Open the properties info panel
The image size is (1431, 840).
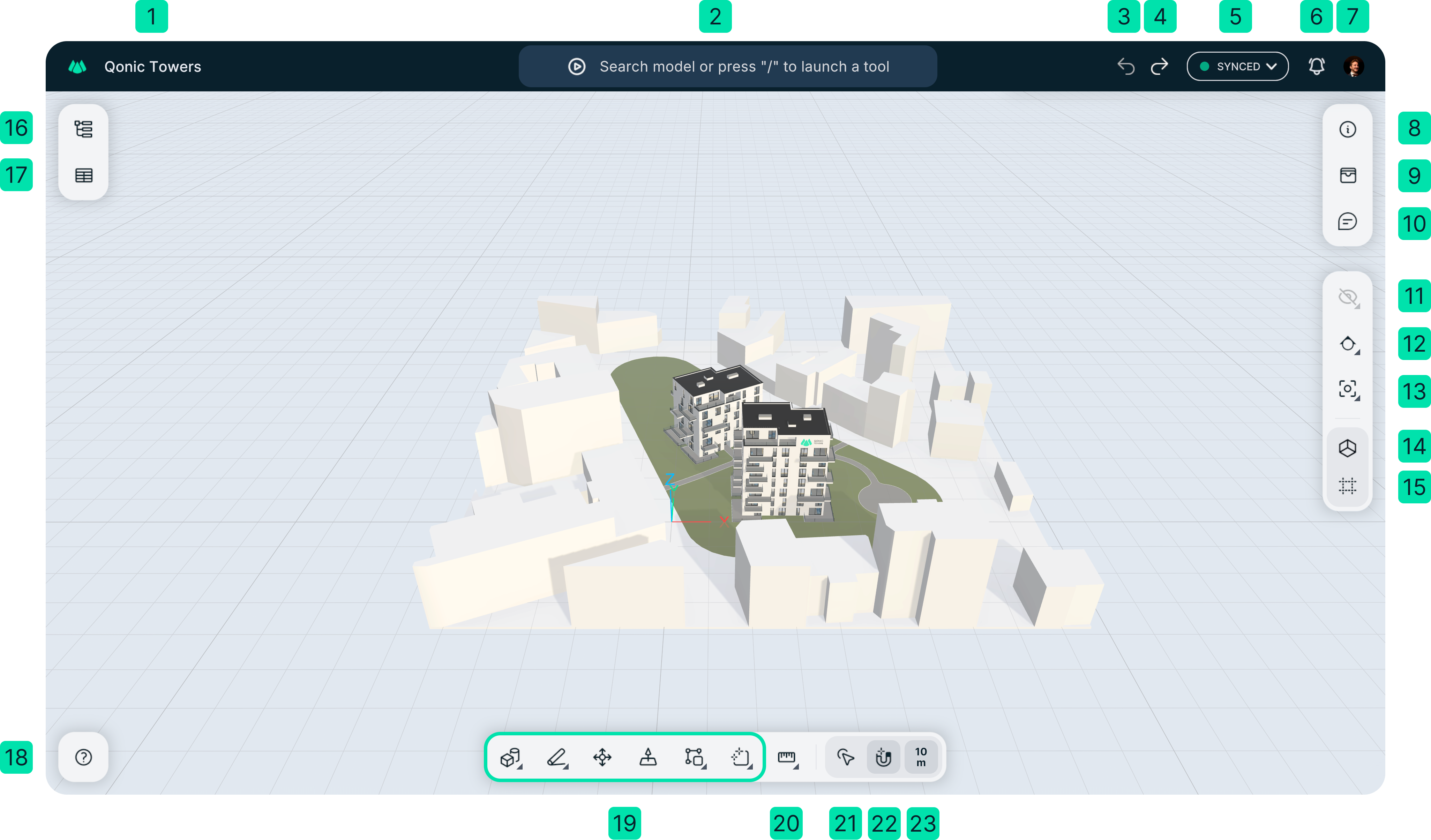[1348, 129]
